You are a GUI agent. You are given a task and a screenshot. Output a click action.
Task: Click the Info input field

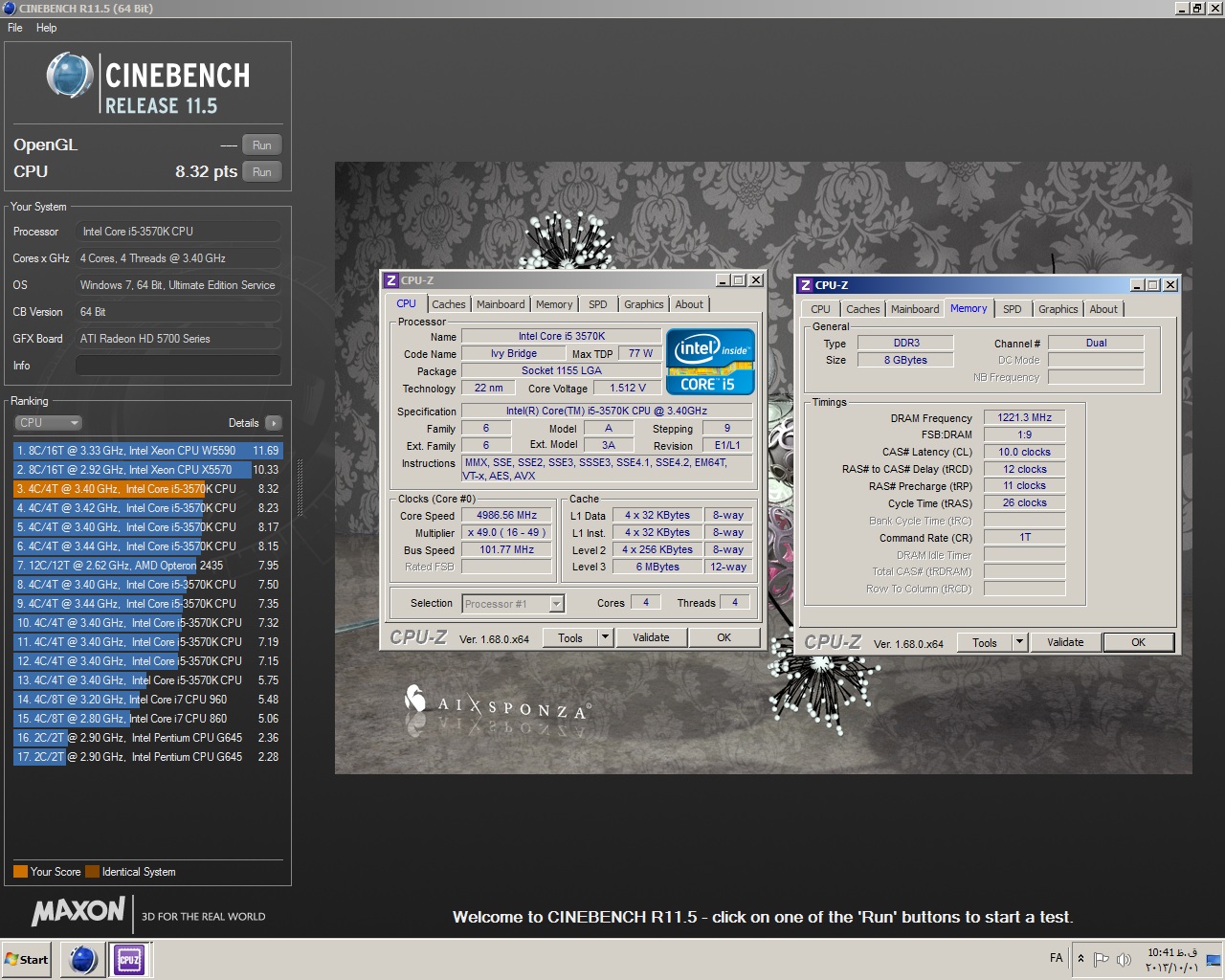coord(178,366)
